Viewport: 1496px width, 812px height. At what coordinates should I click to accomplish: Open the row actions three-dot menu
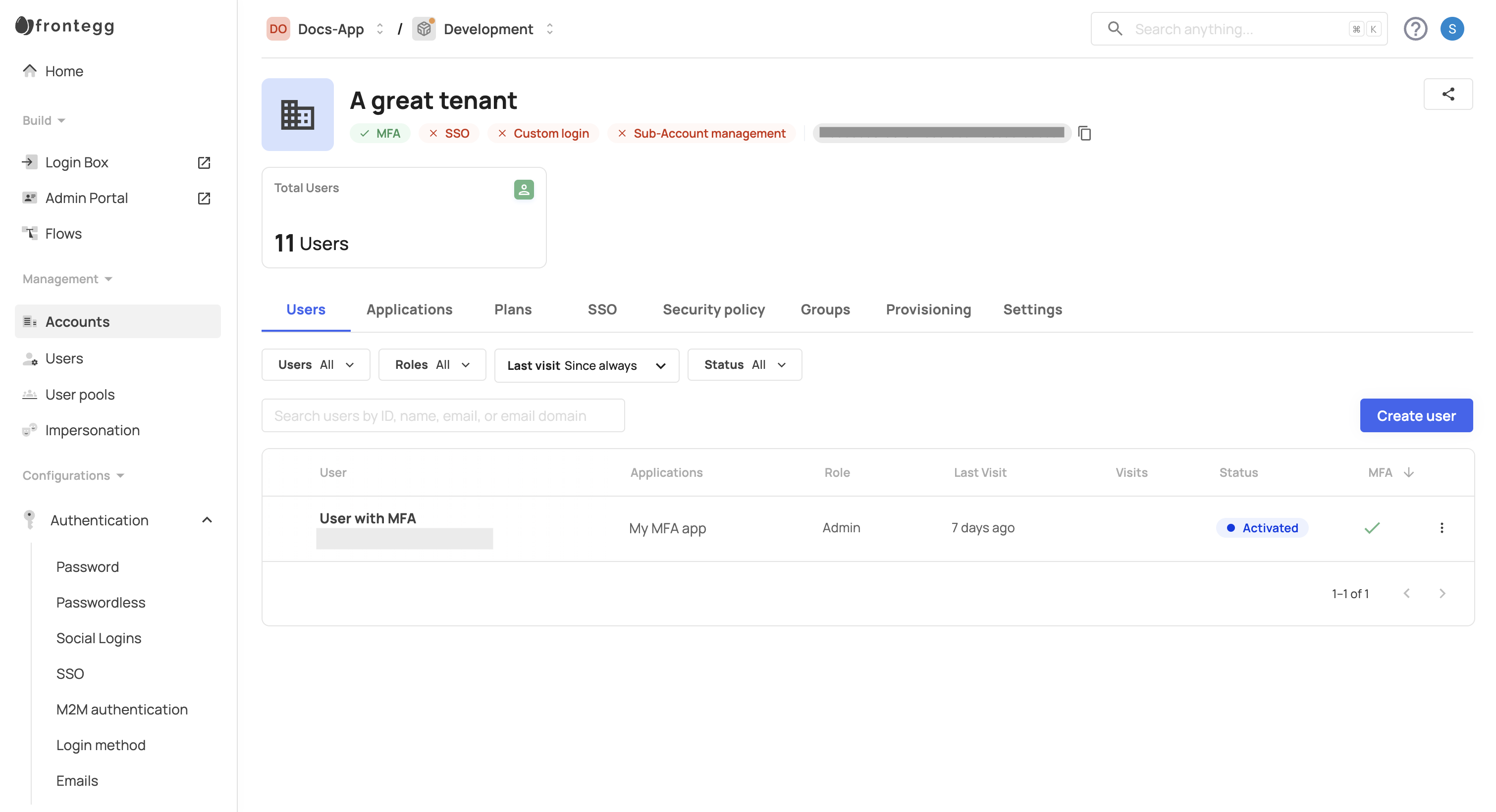(x=1441, y=528)
